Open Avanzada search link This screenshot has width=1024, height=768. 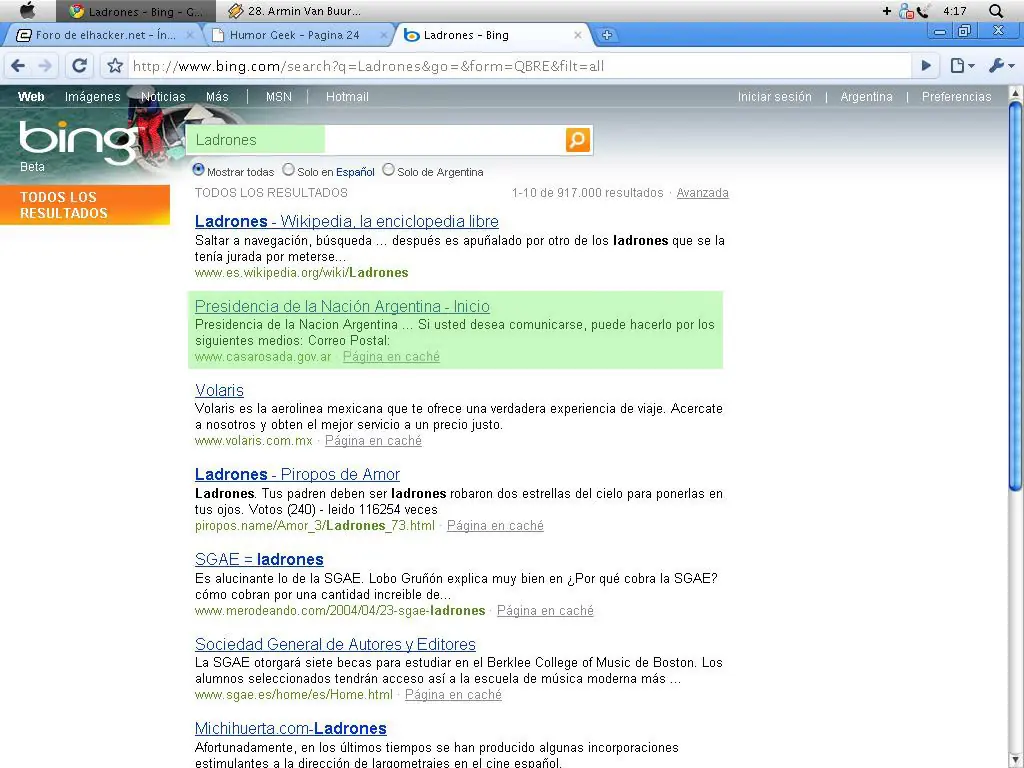click(702, 193)
